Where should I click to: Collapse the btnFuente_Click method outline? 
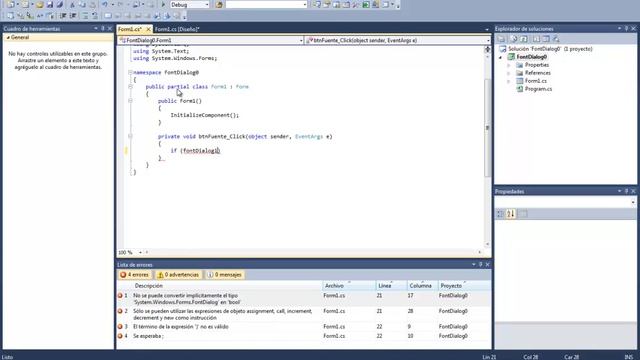(130, 136)
